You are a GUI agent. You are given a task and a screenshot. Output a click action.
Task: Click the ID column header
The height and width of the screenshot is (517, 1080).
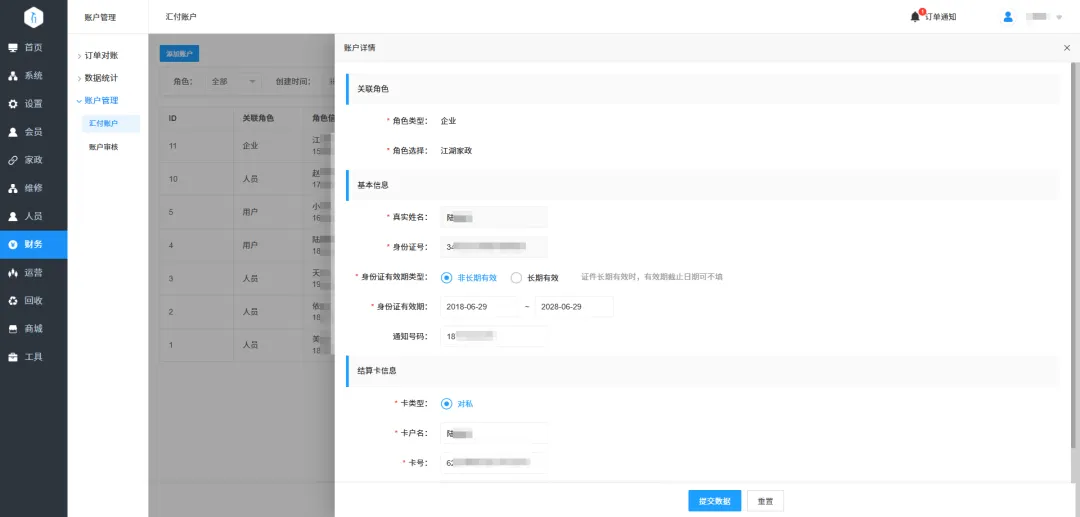point(173,118)
